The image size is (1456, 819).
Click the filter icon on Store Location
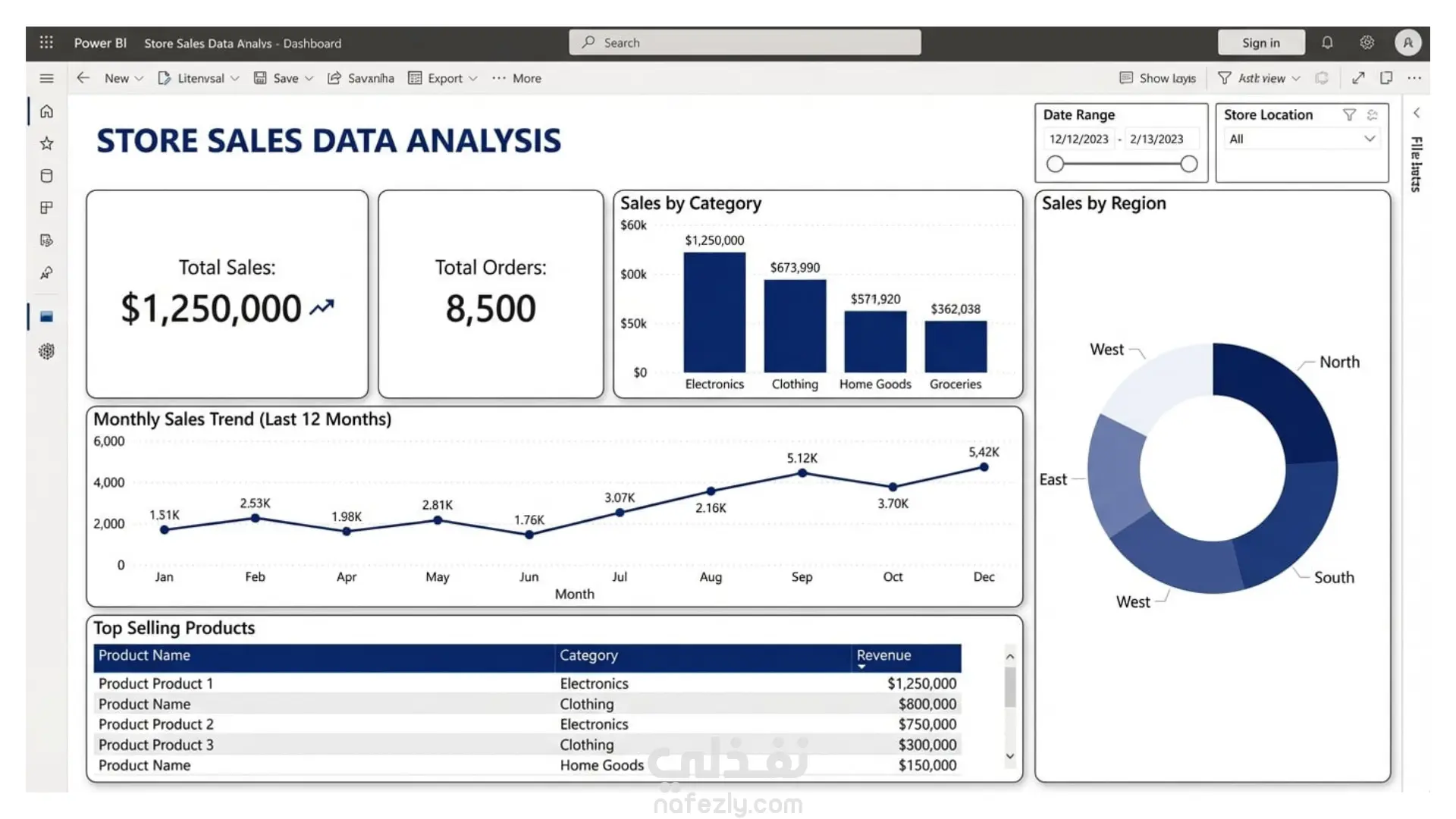1349,115
